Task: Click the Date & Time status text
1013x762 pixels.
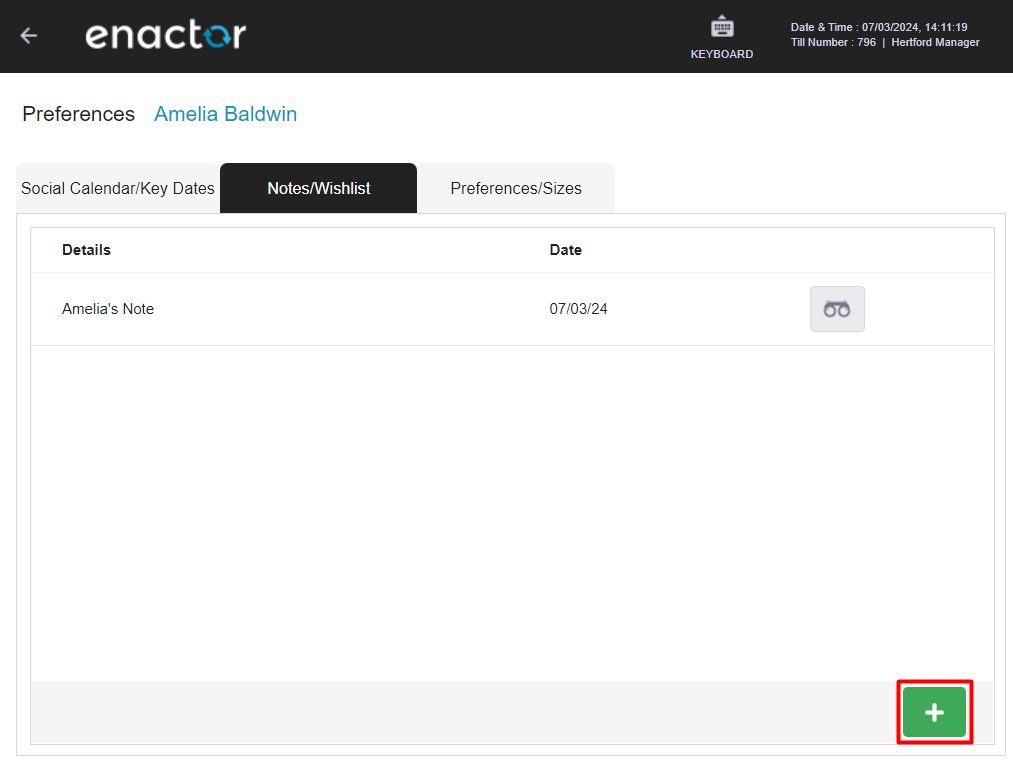Action: click(879, 27)
